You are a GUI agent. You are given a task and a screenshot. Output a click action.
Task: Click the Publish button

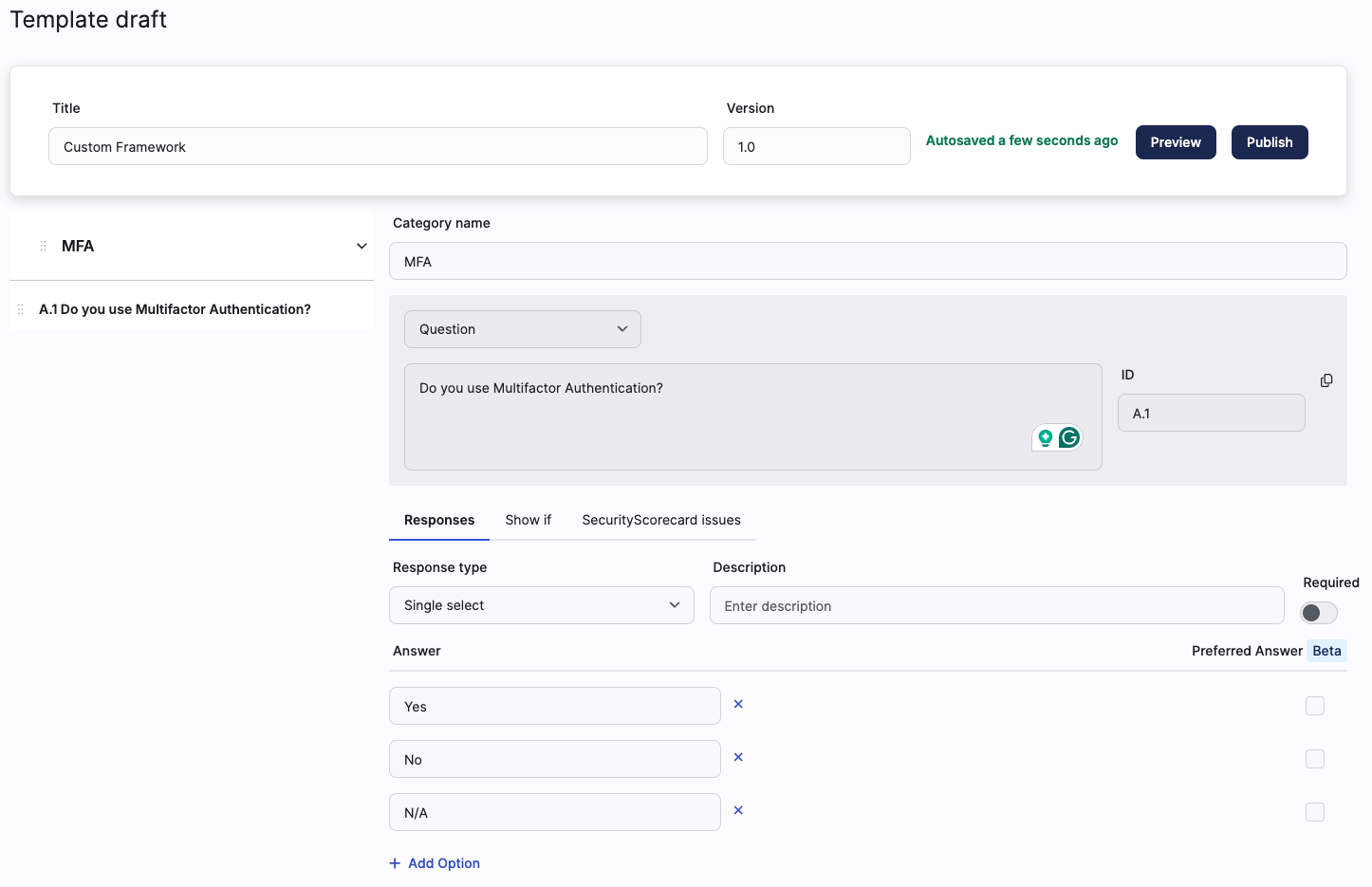point(1270,142)
